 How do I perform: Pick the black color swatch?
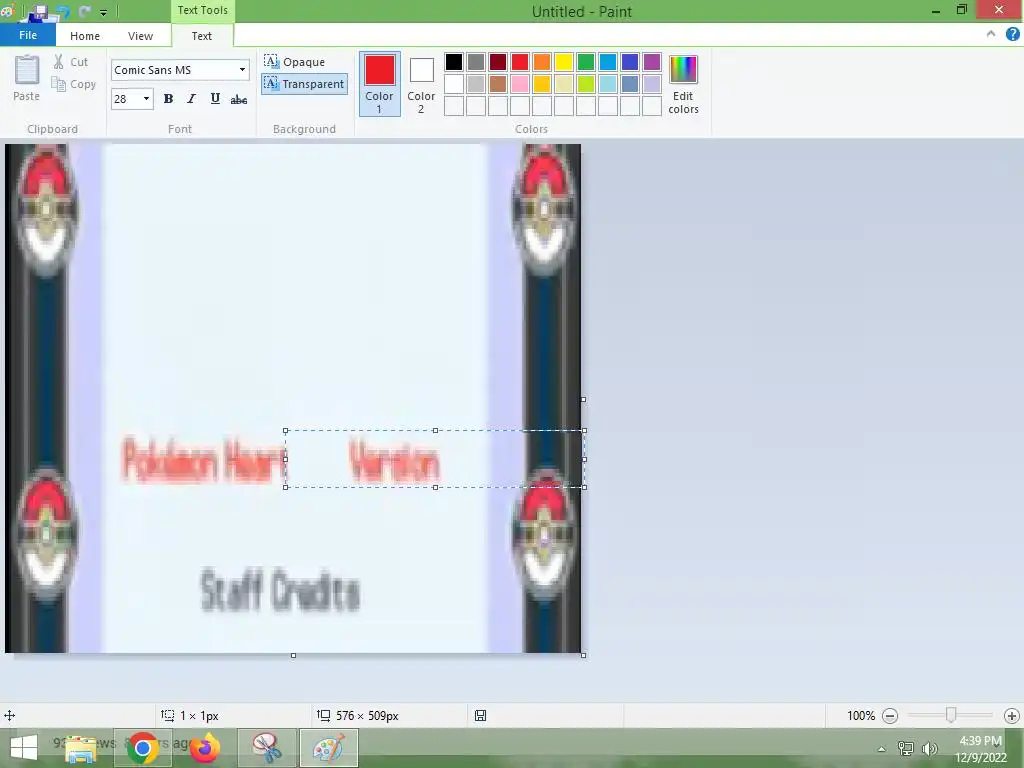point(454,62)
